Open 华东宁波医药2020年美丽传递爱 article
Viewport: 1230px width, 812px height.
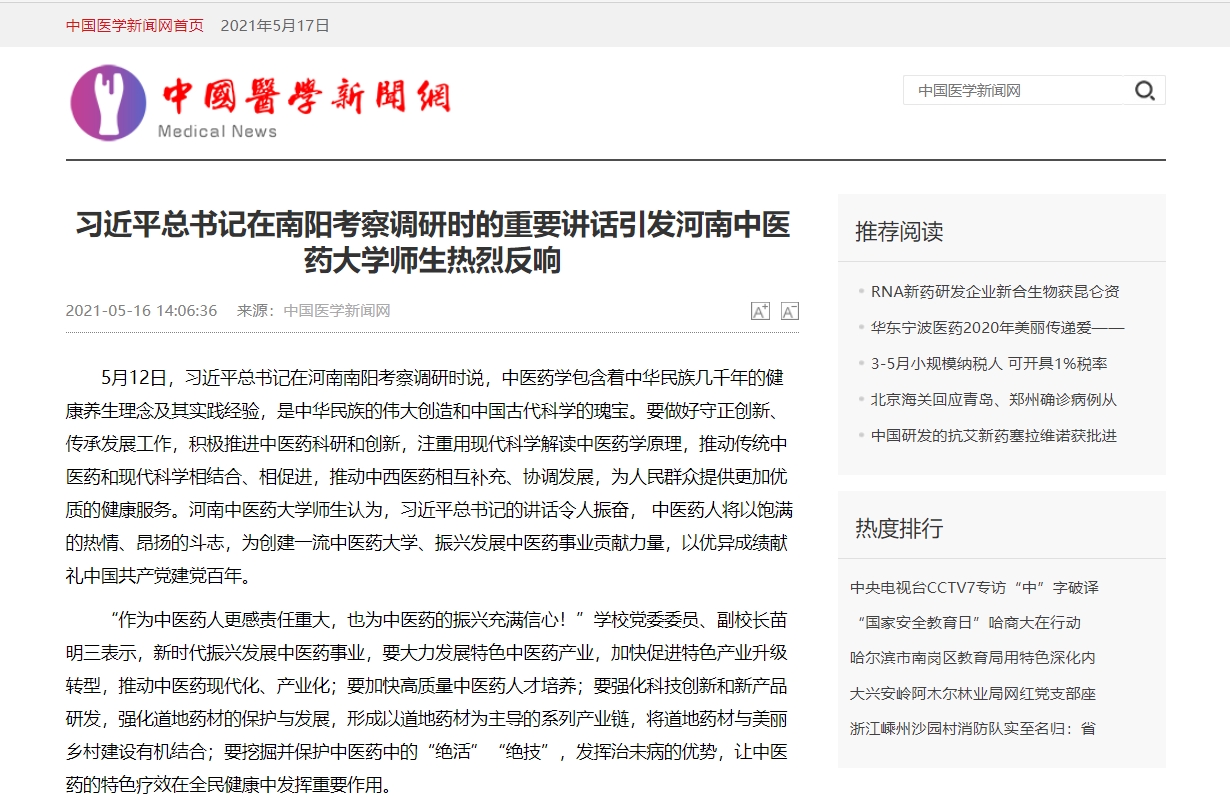[997, 327]
